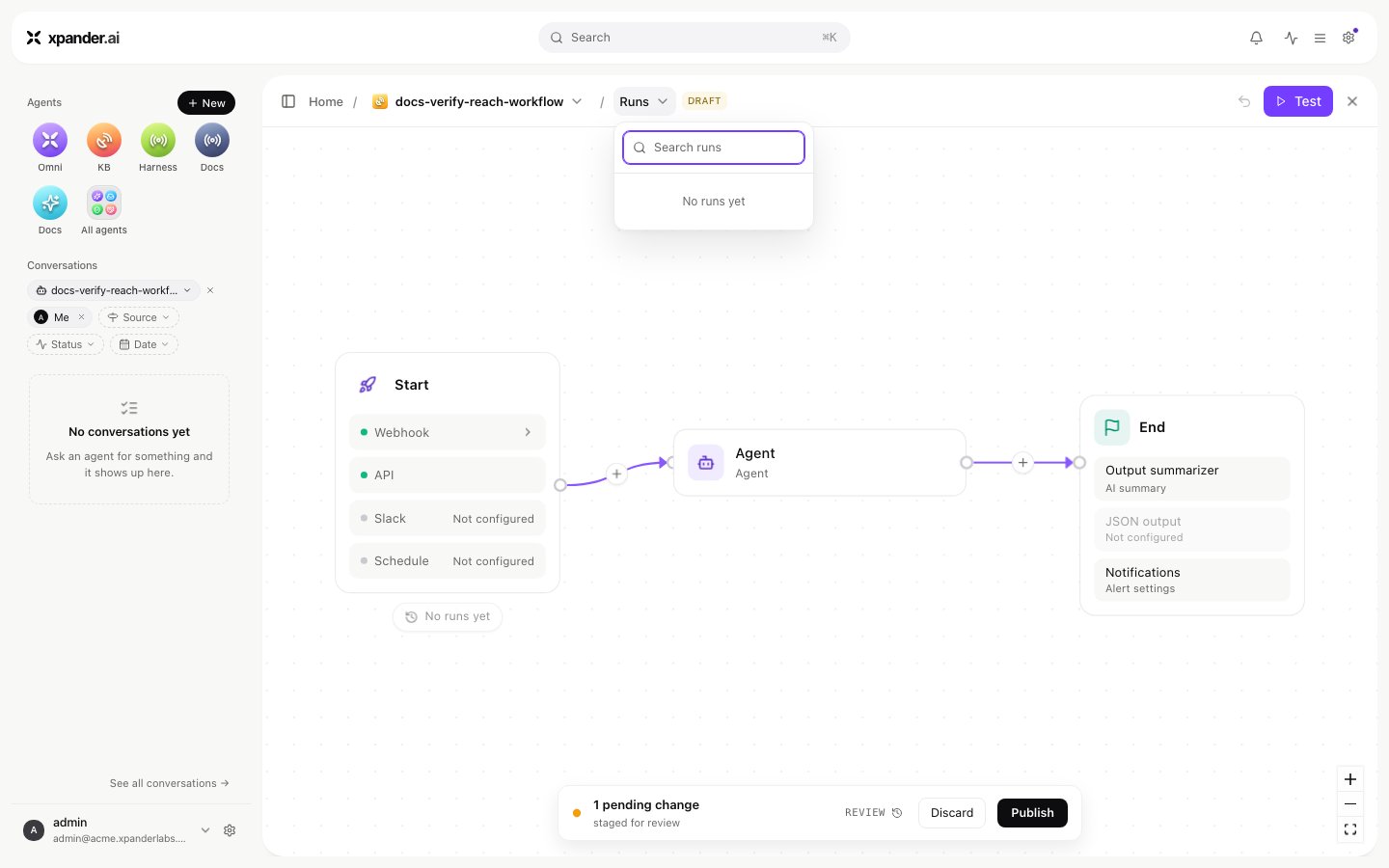
Task: Click the xpander.ai logo
Action: click(x=73, y=38)
